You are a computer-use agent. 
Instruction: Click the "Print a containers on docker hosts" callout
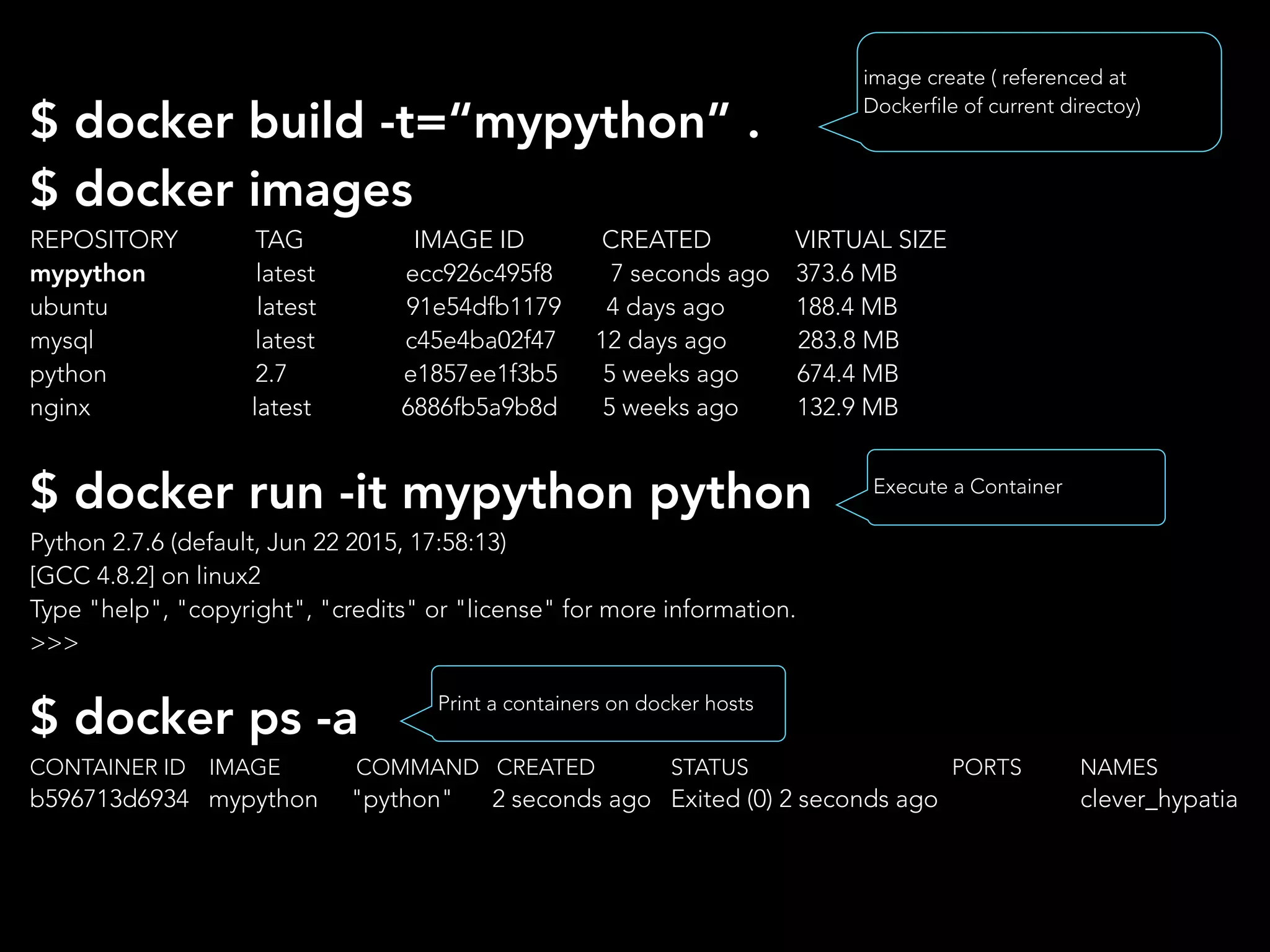click(608, 703)
